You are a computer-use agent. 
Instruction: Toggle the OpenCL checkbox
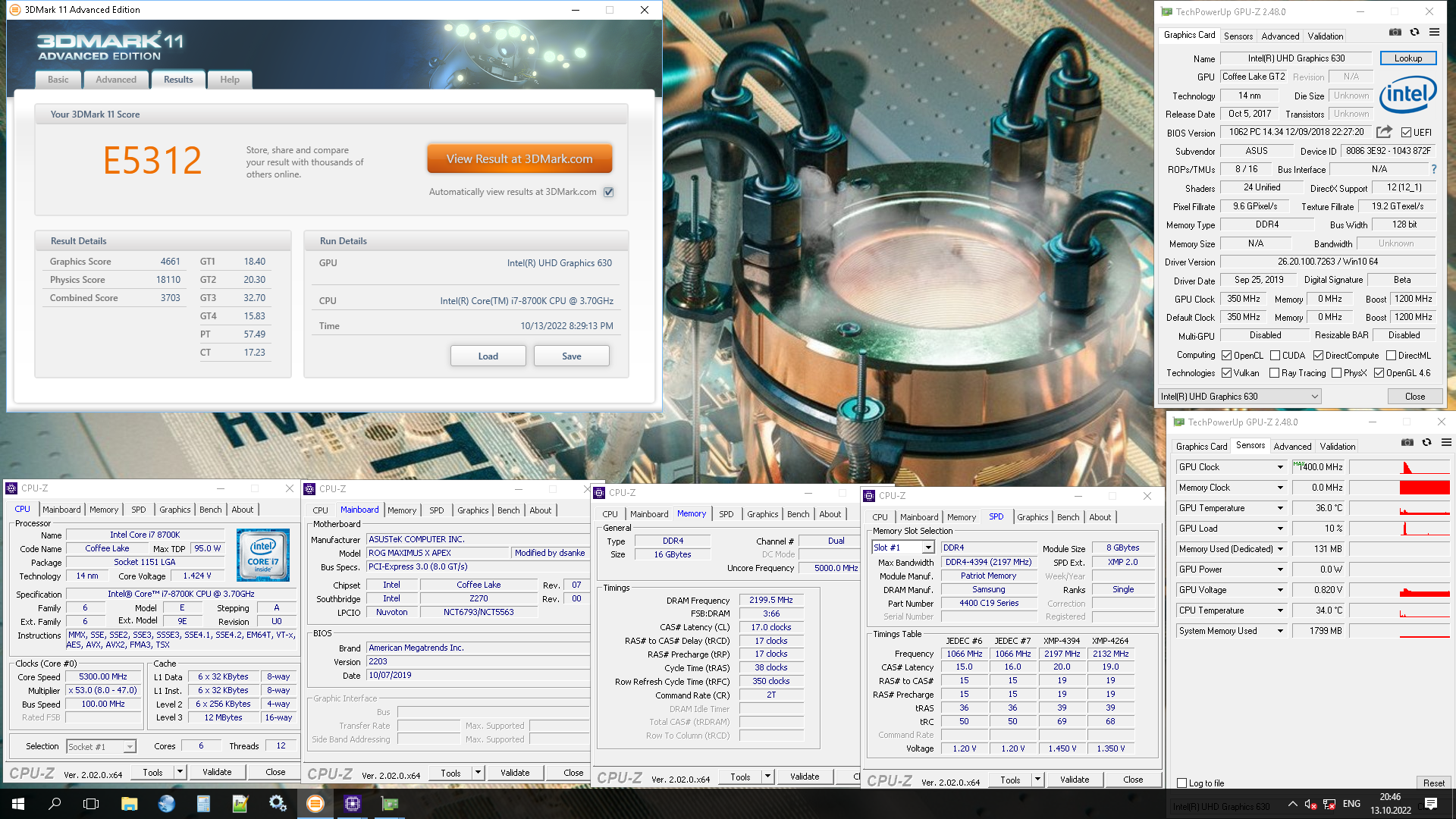1226,356
